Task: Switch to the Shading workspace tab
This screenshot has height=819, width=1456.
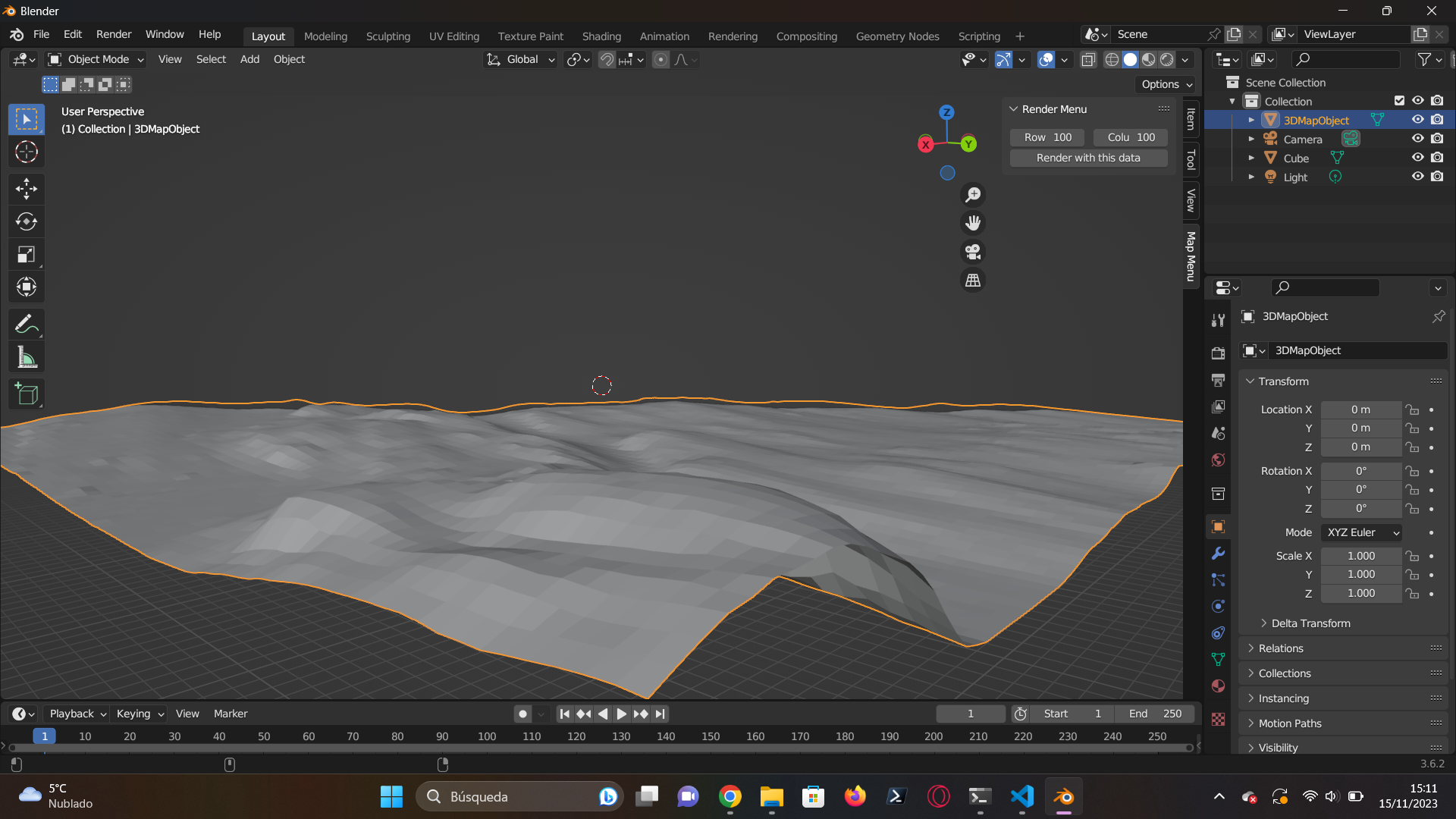Action: (x=601, y=36)
